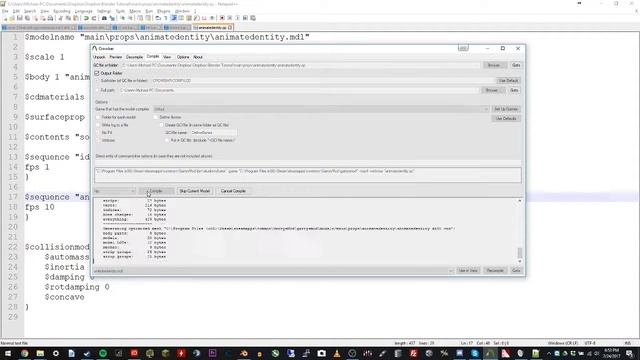Image resolution: width=640 pixels, height=360 pixels.
Task: Switch to the Decompile tab in Crowbar
Action: coord(134,57)
